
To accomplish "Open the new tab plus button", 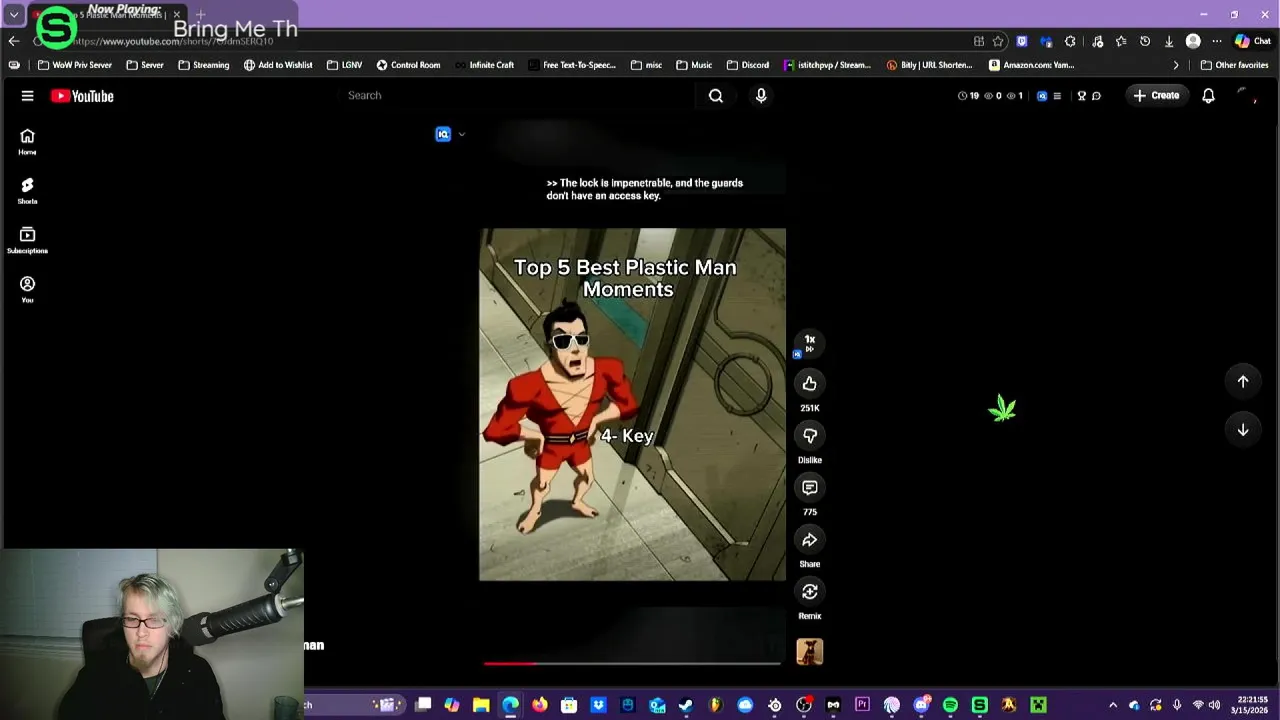I will tap(200, 15).
